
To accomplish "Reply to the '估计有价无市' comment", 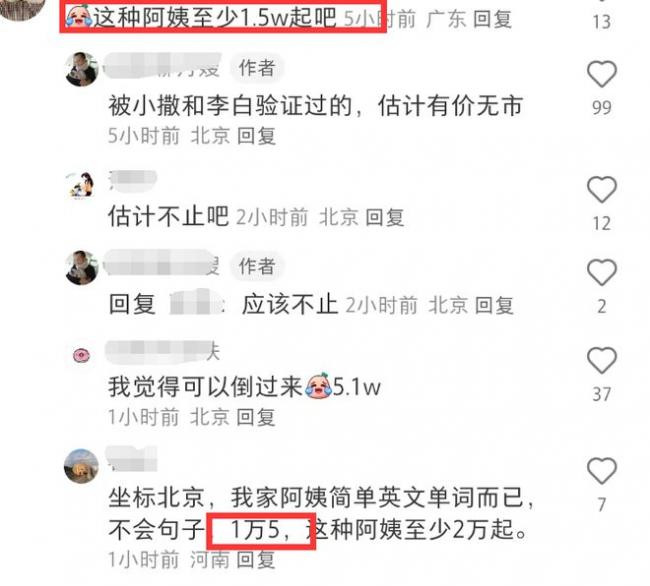I will tap(257, 136).
